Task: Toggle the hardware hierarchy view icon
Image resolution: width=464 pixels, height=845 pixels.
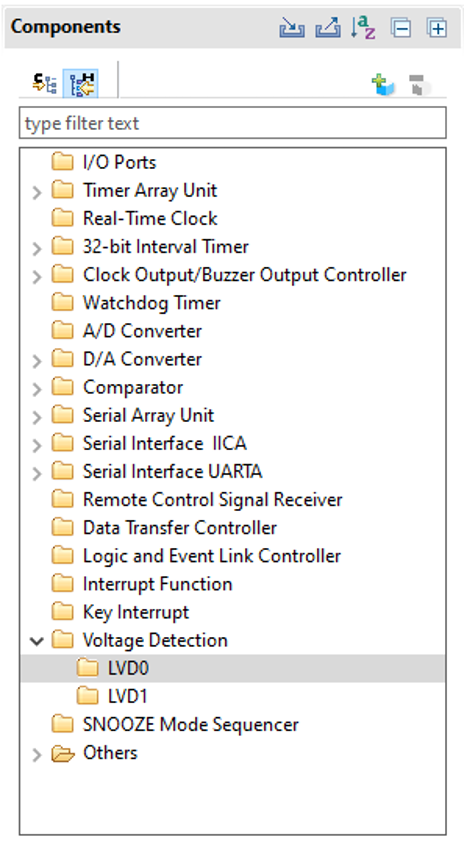Action: tap(81, 84)
